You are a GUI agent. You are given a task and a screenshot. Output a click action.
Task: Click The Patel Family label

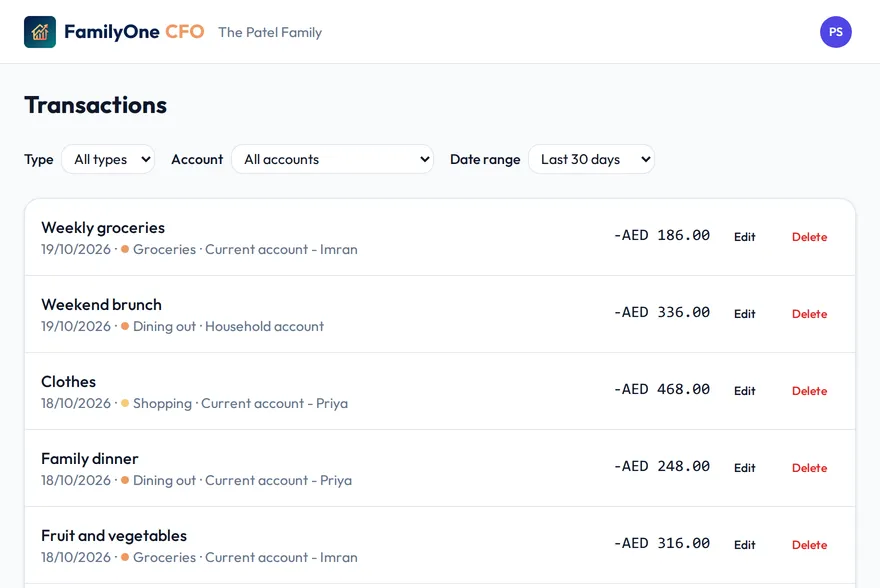[x=270, y=33]
